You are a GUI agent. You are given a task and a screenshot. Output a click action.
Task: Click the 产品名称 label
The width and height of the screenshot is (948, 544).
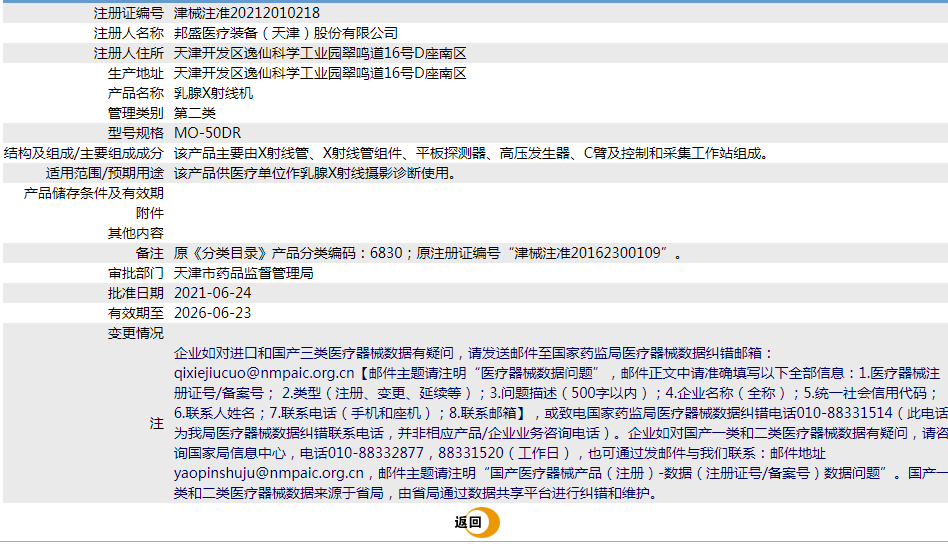click(135, 93)
